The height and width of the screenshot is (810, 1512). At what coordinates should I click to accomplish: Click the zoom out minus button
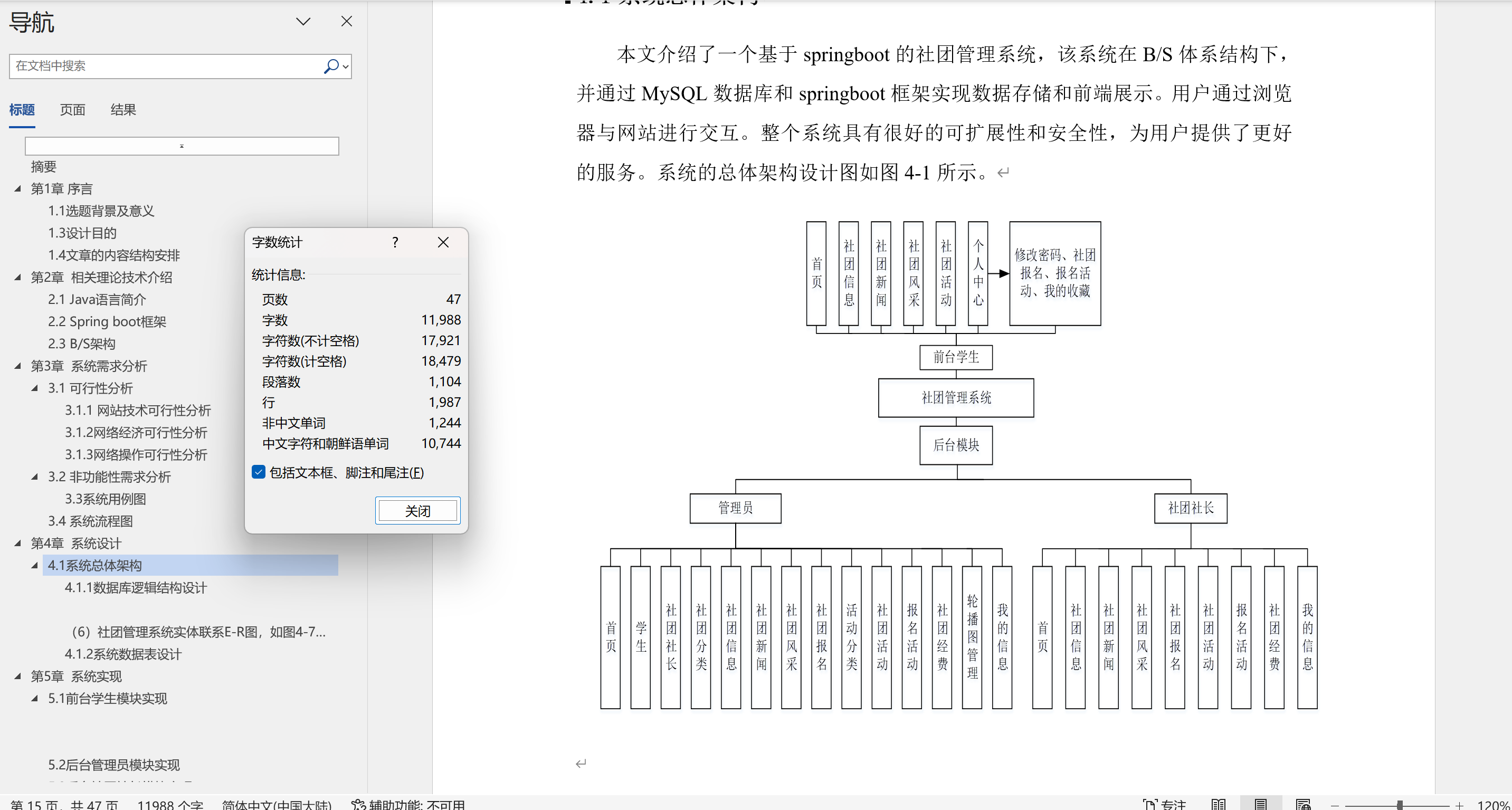pos(1335,805)
